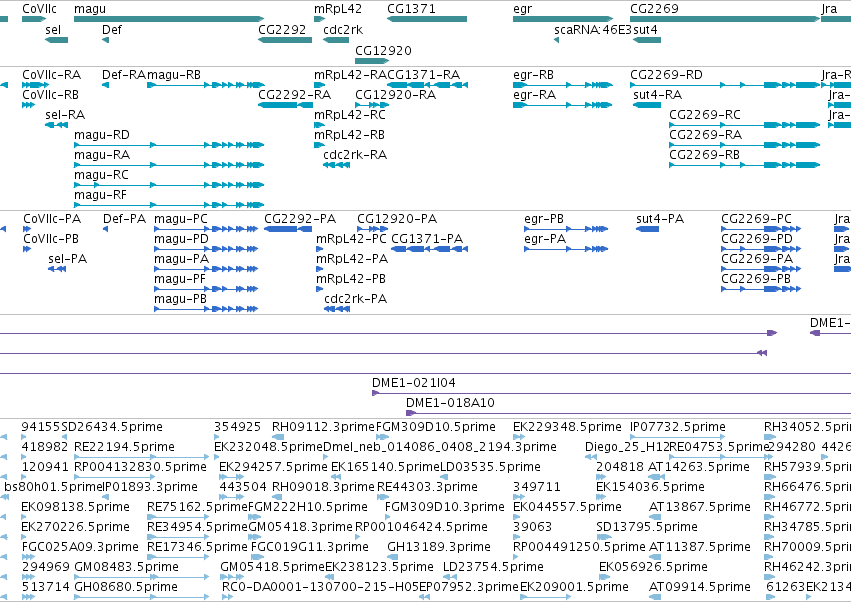851x602 pixels.
Task: Click the CoVIIc-RB transcript label
Action: point(50,95)
